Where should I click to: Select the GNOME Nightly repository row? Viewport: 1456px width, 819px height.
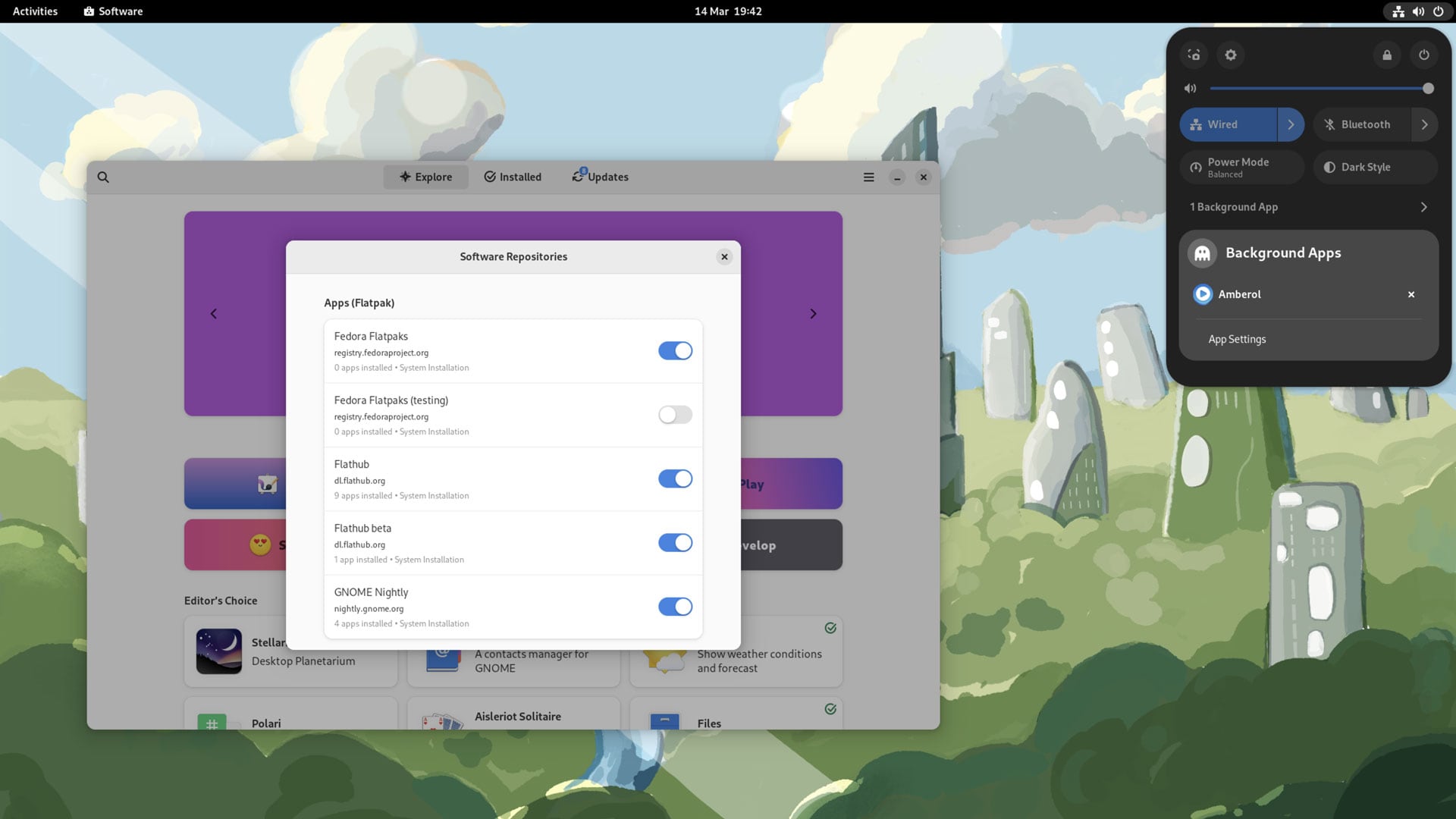tap(513, 607)
